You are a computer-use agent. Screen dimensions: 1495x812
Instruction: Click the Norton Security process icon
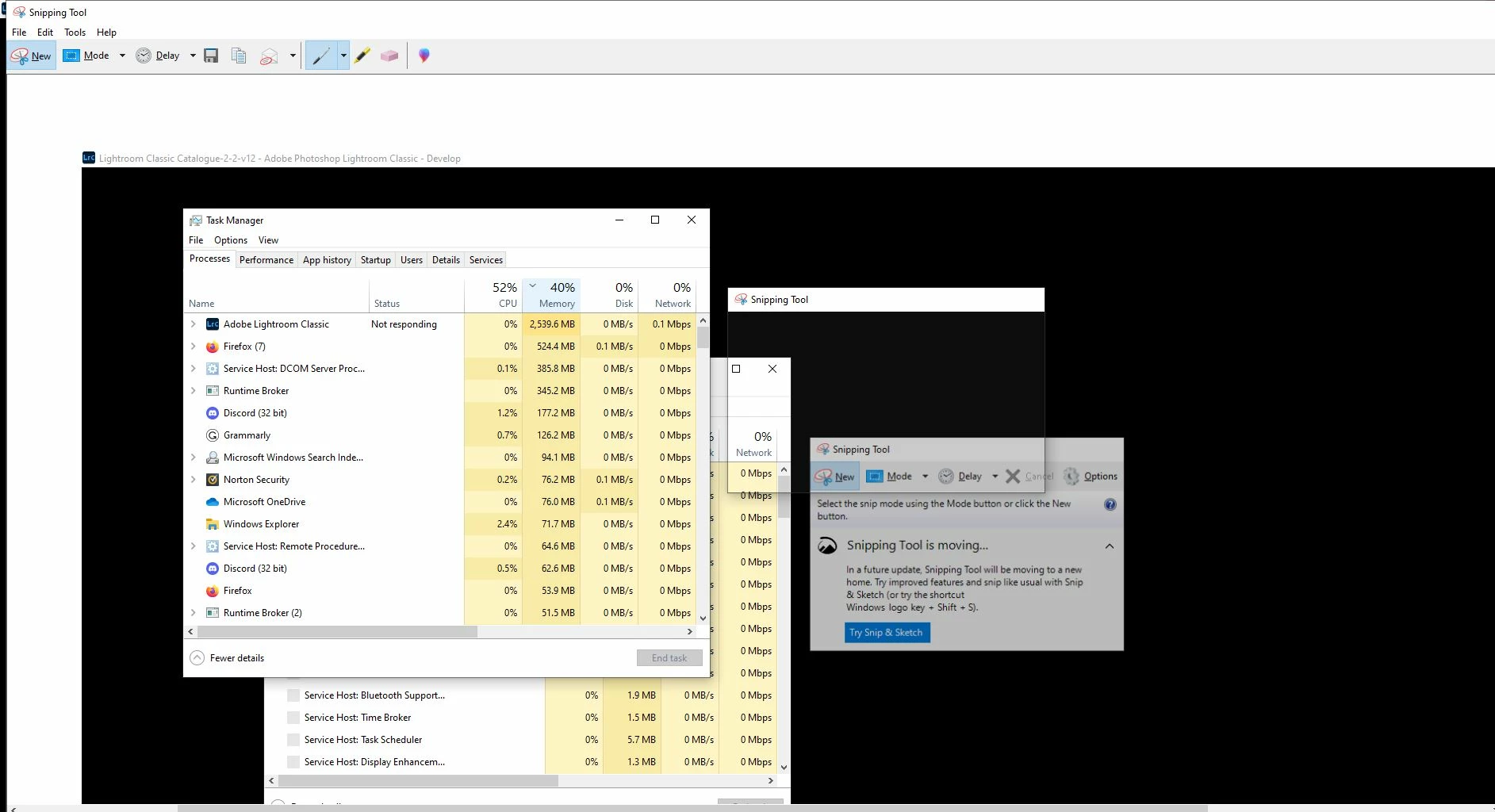(x=213, y=480)
